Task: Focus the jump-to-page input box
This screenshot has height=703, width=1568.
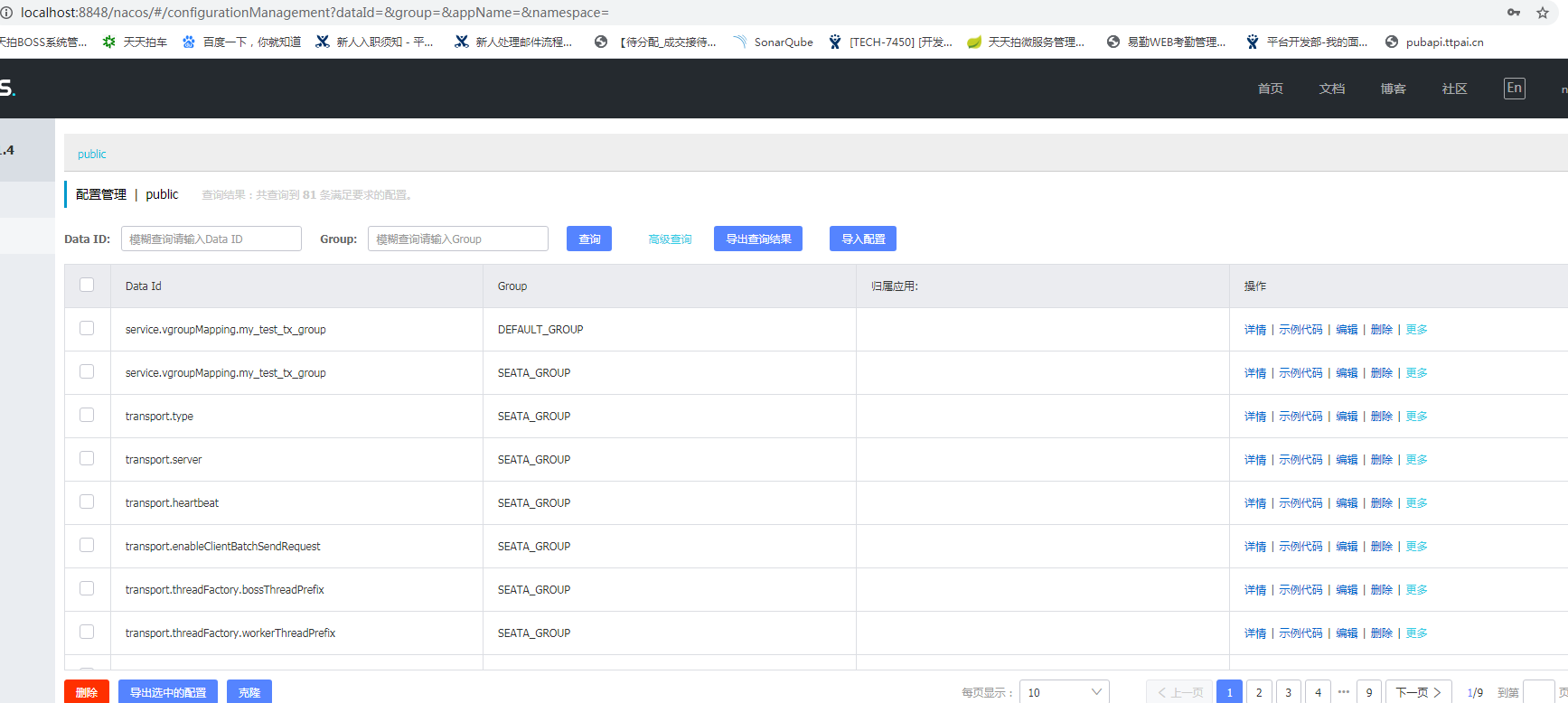Action: [1538, 692]
